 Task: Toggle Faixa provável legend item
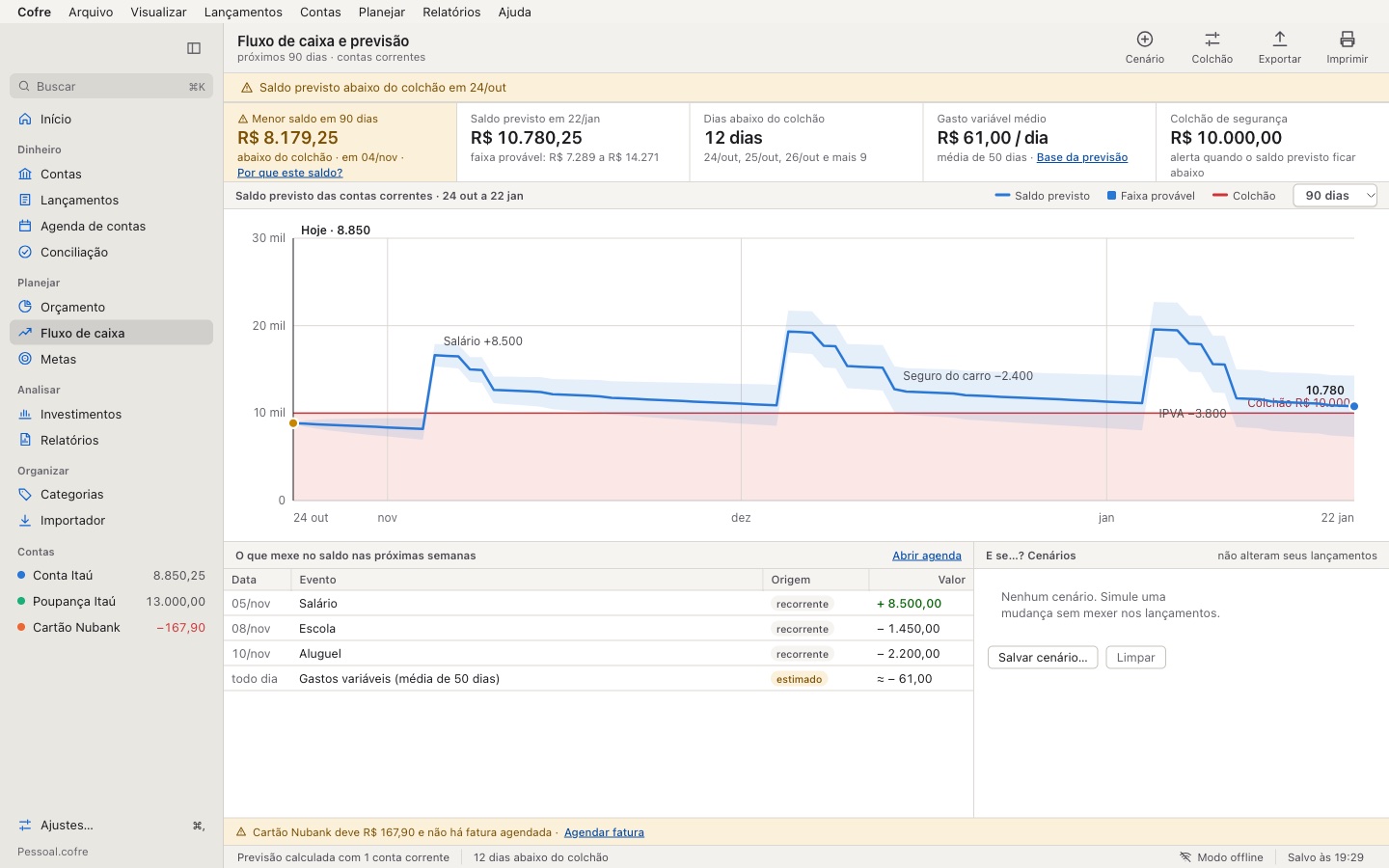1151,196
